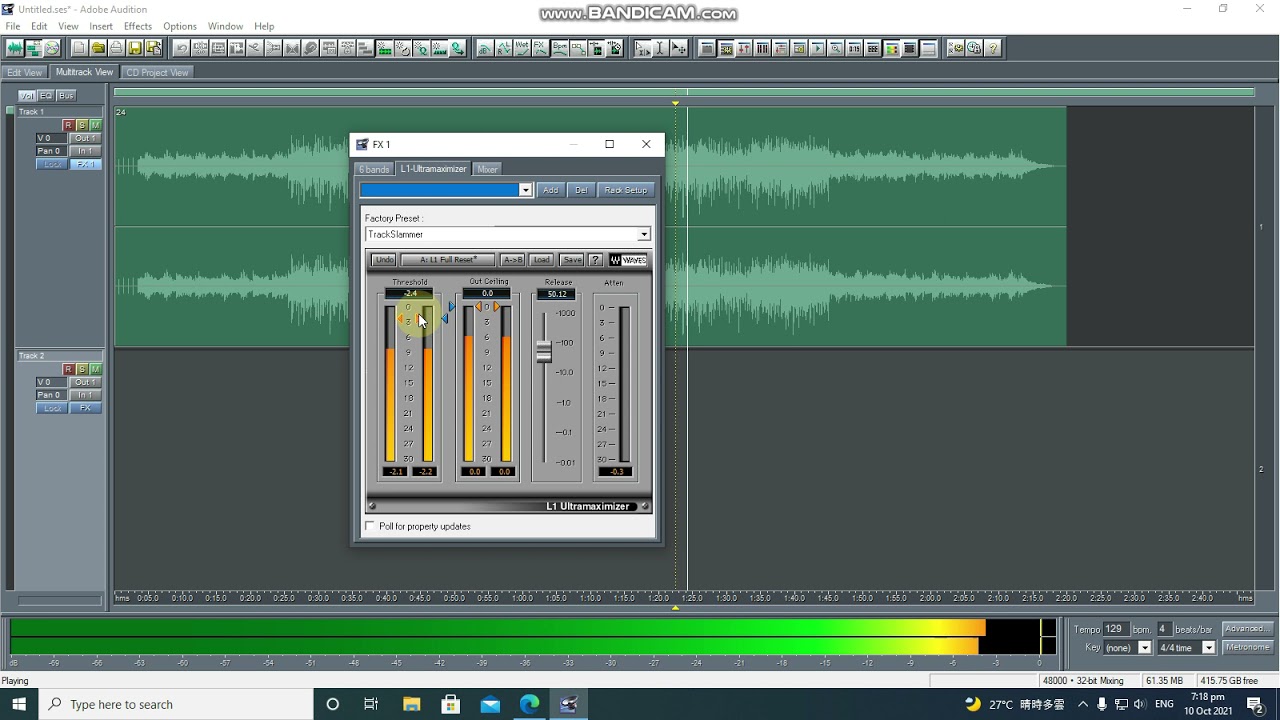The image size is (1280, 720).
Task: Toggle the Track 1 Lock button
Action: pyautogui.click(x=52, y=164)
